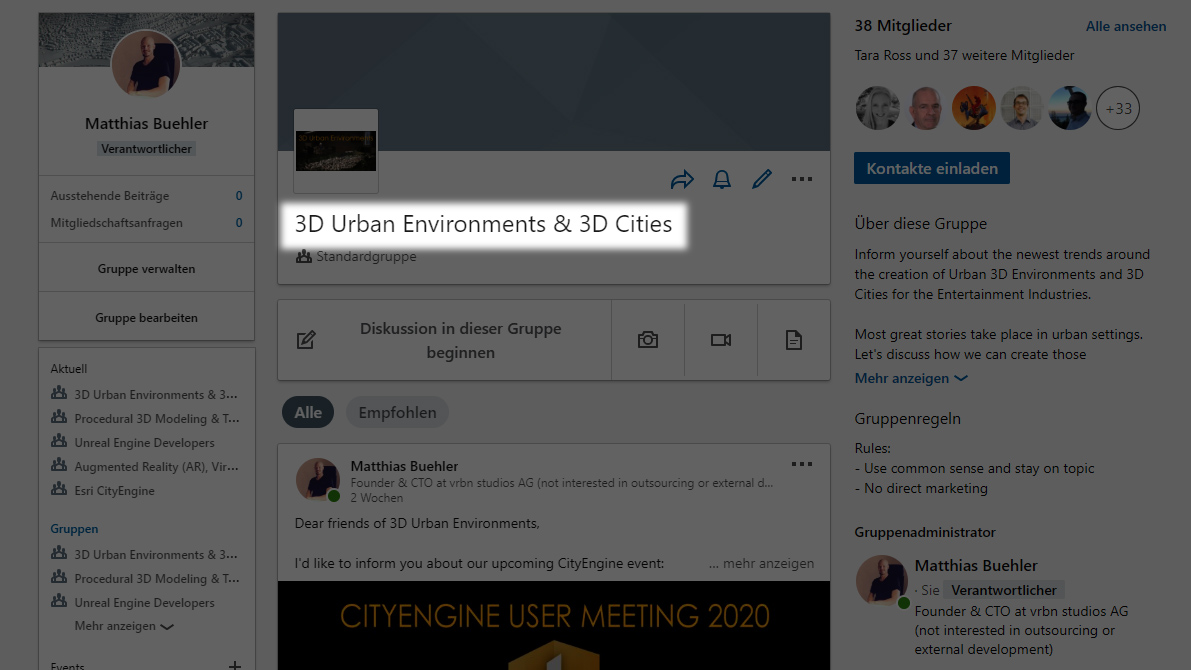Click the 38 Mitglieder heading
The width and height of the screenshot is (1191, 670).
coord(903,26)
